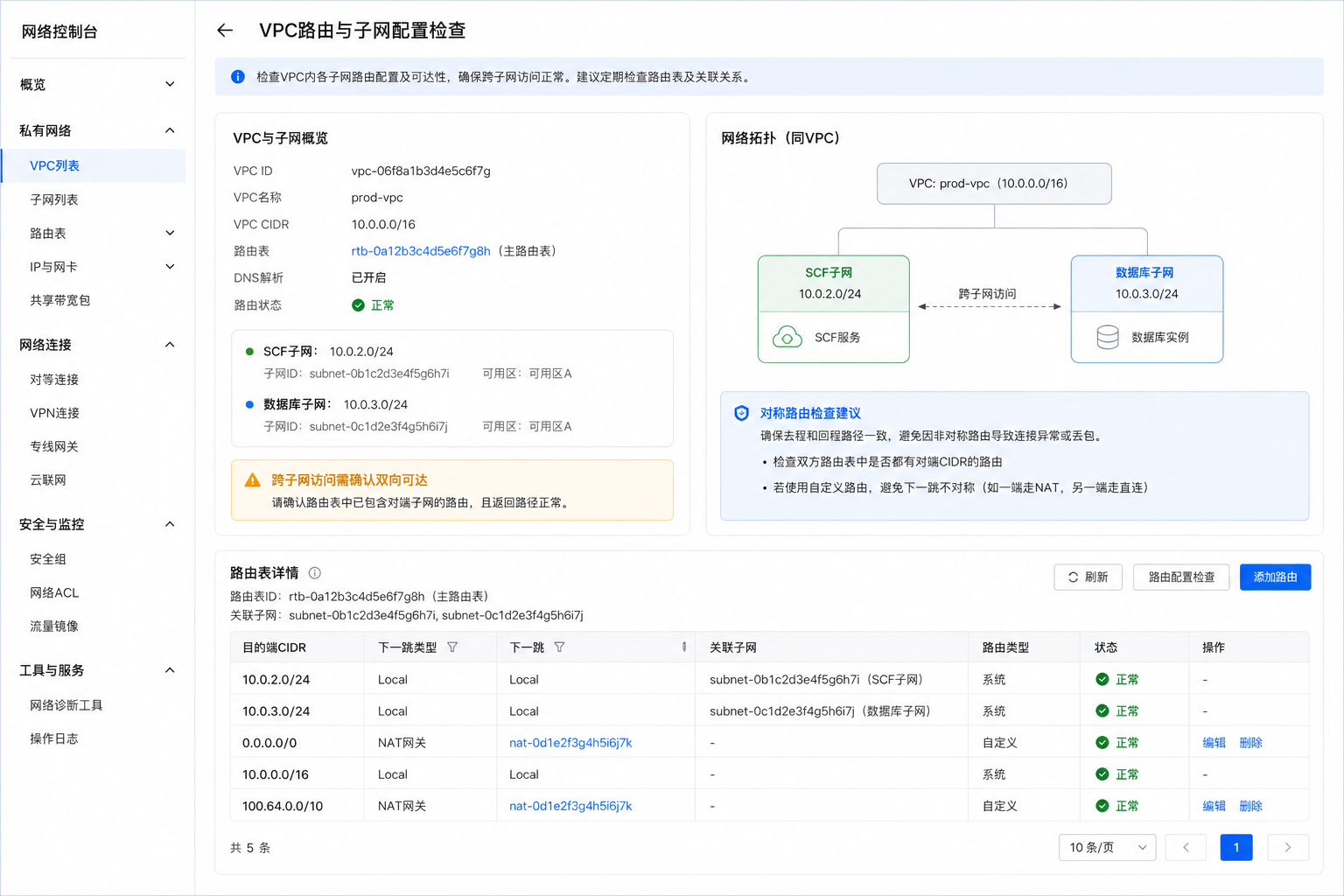Image resolution: width=1344 pixels, height=896 pixels.
Task: Click the blue dot beside 数据库子网 in overview
Action: [249, 404]
